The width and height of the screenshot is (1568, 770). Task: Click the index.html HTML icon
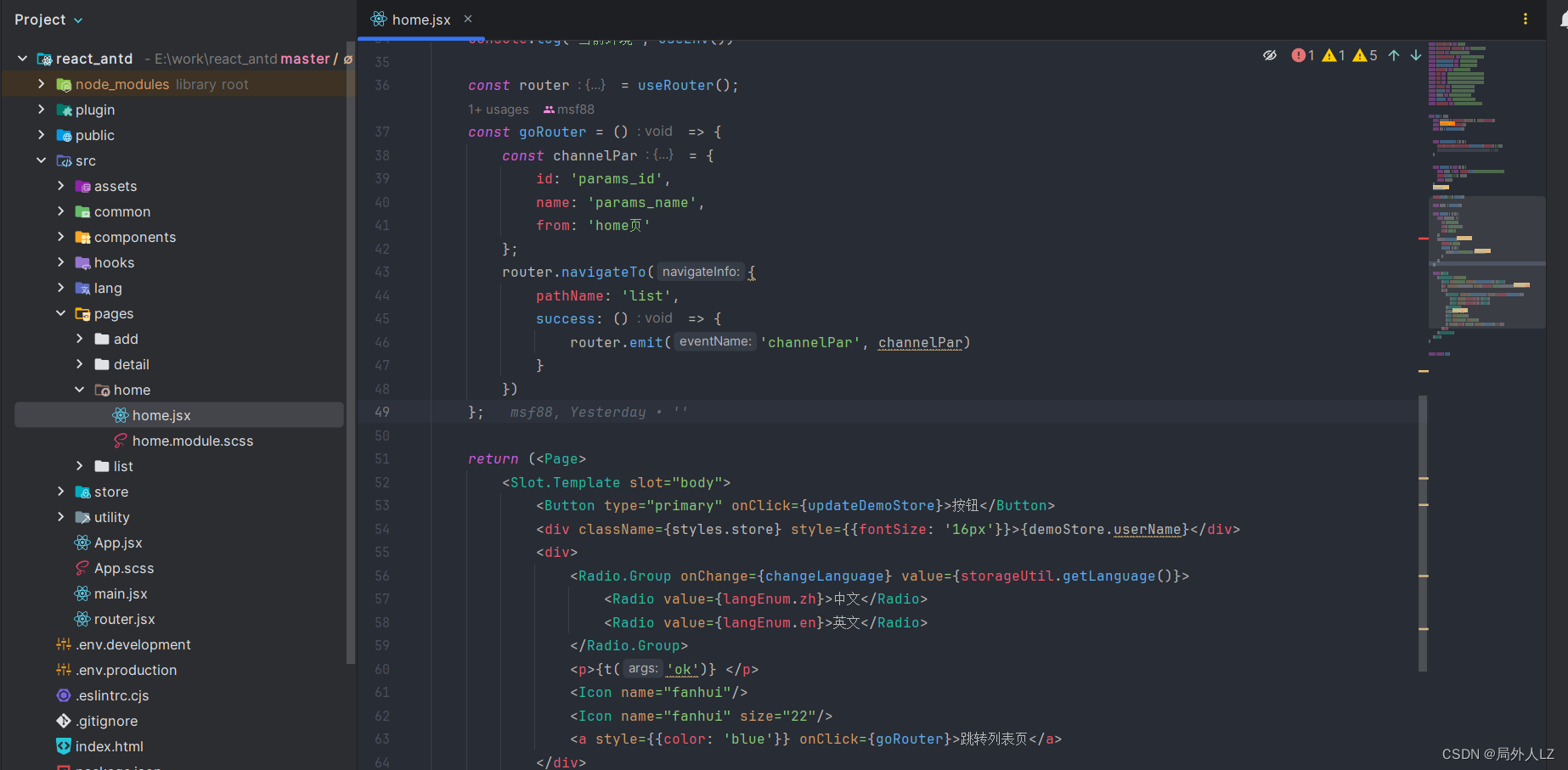[64, 746]
